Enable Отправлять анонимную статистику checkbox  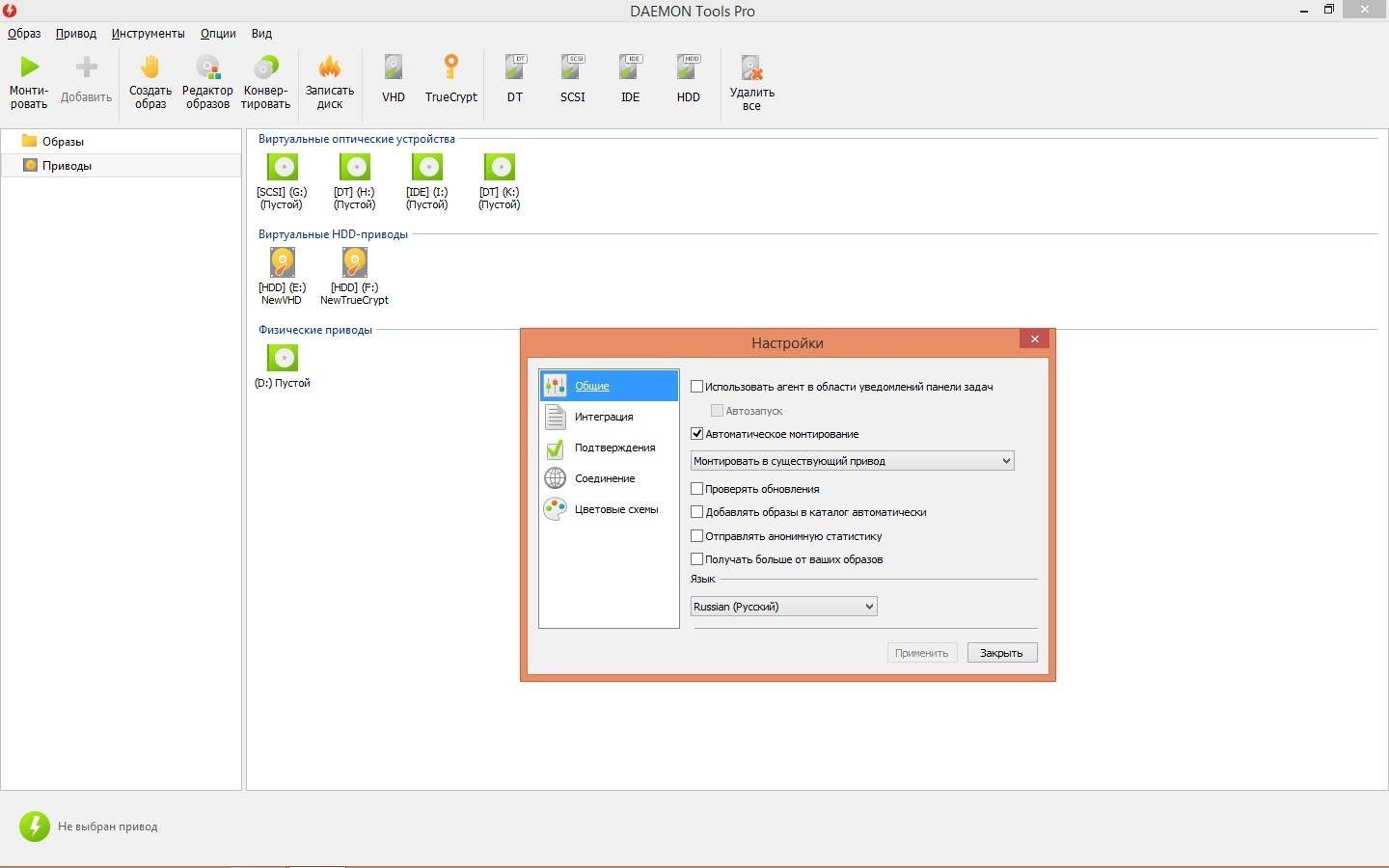696,535
